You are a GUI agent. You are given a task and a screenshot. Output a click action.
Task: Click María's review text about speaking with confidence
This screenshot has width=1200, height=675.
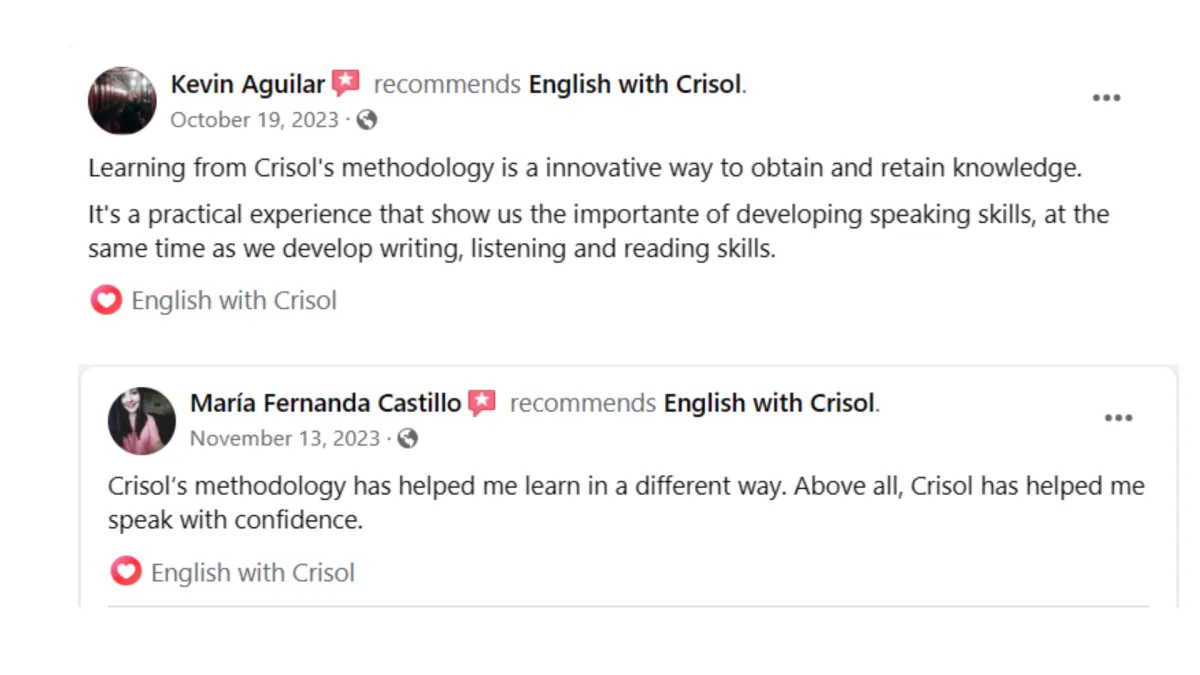coord(626,503)
